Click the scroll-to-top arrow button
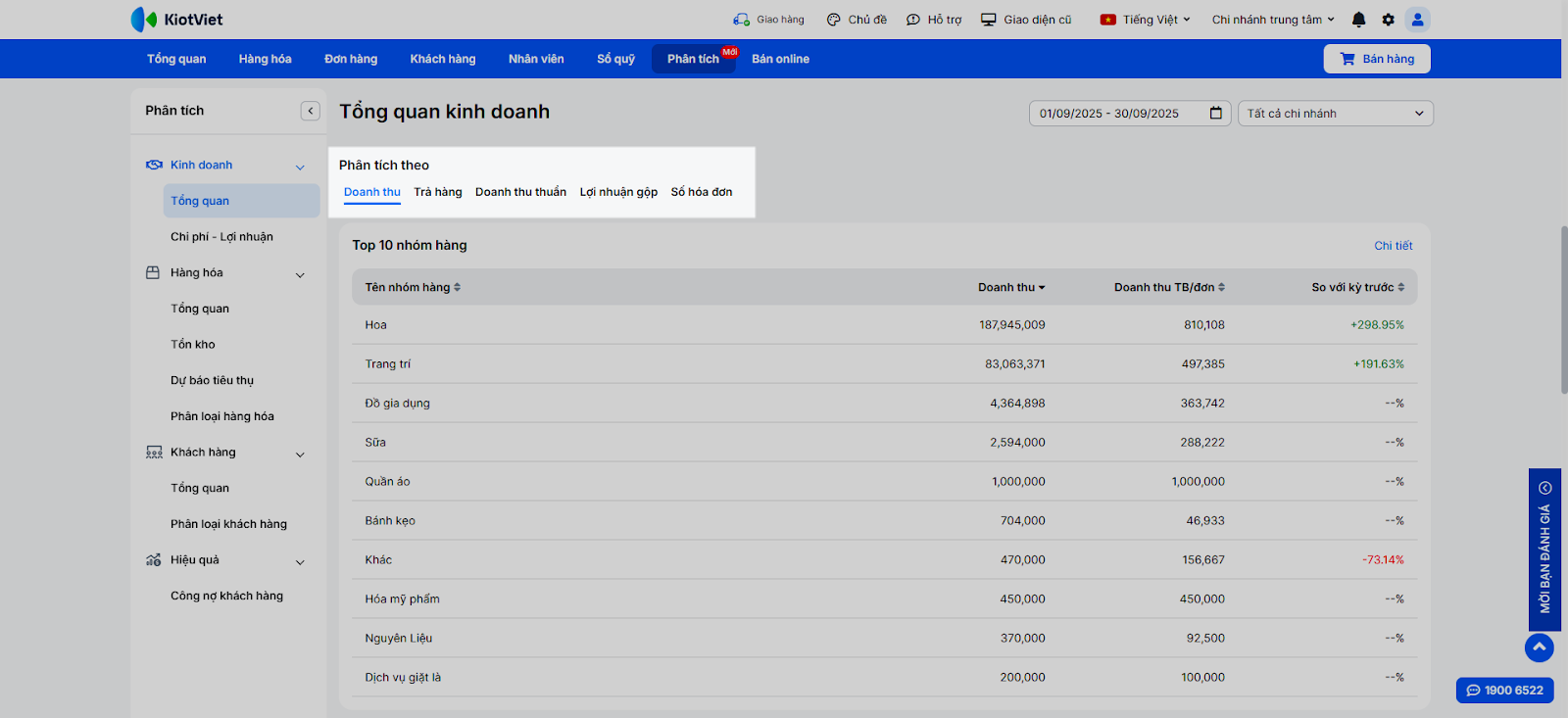 (x=1540, y=647)
